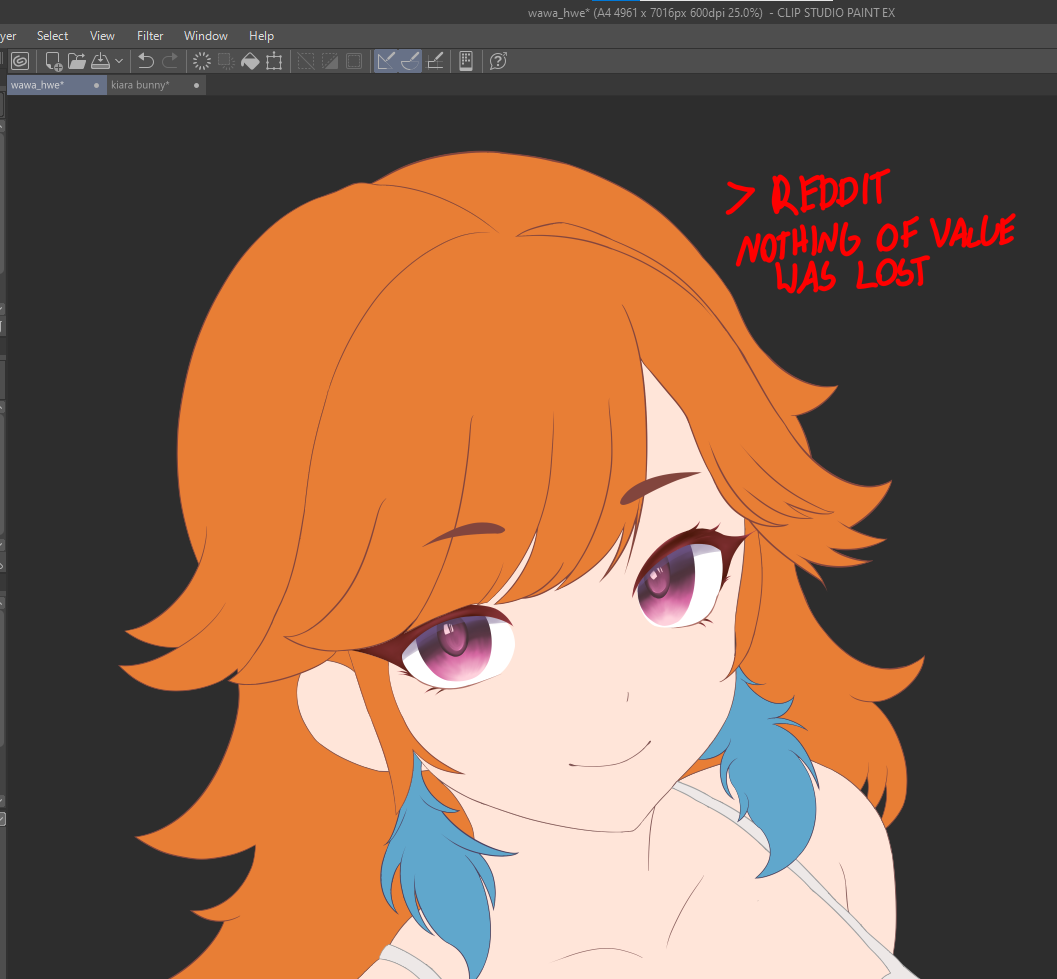Click the Open file folder icon

(77, 61)
